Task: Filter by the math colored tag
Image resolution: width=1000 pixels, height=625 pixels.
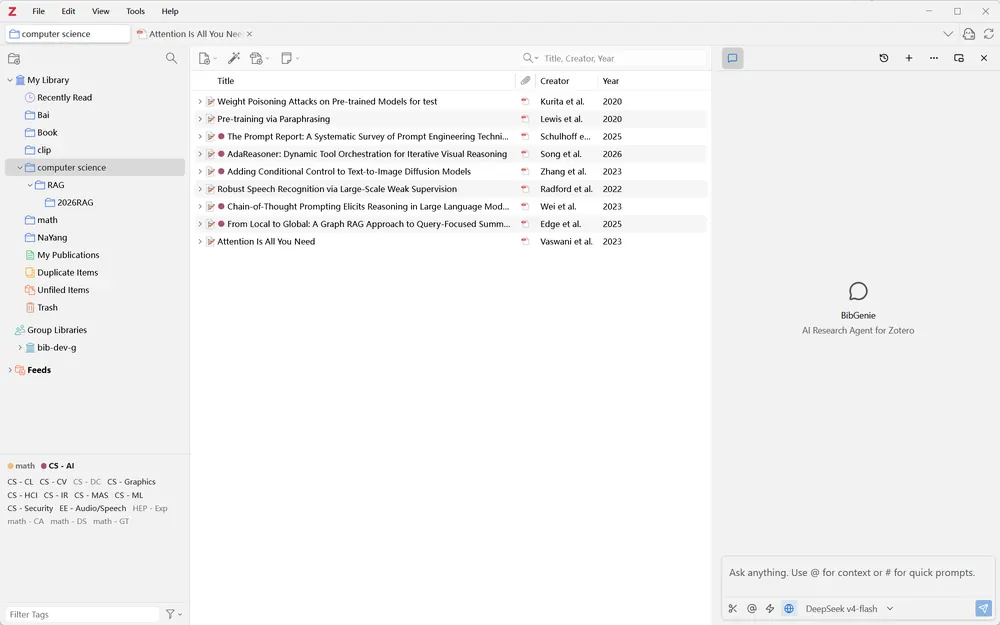Action: click(21, 466)
